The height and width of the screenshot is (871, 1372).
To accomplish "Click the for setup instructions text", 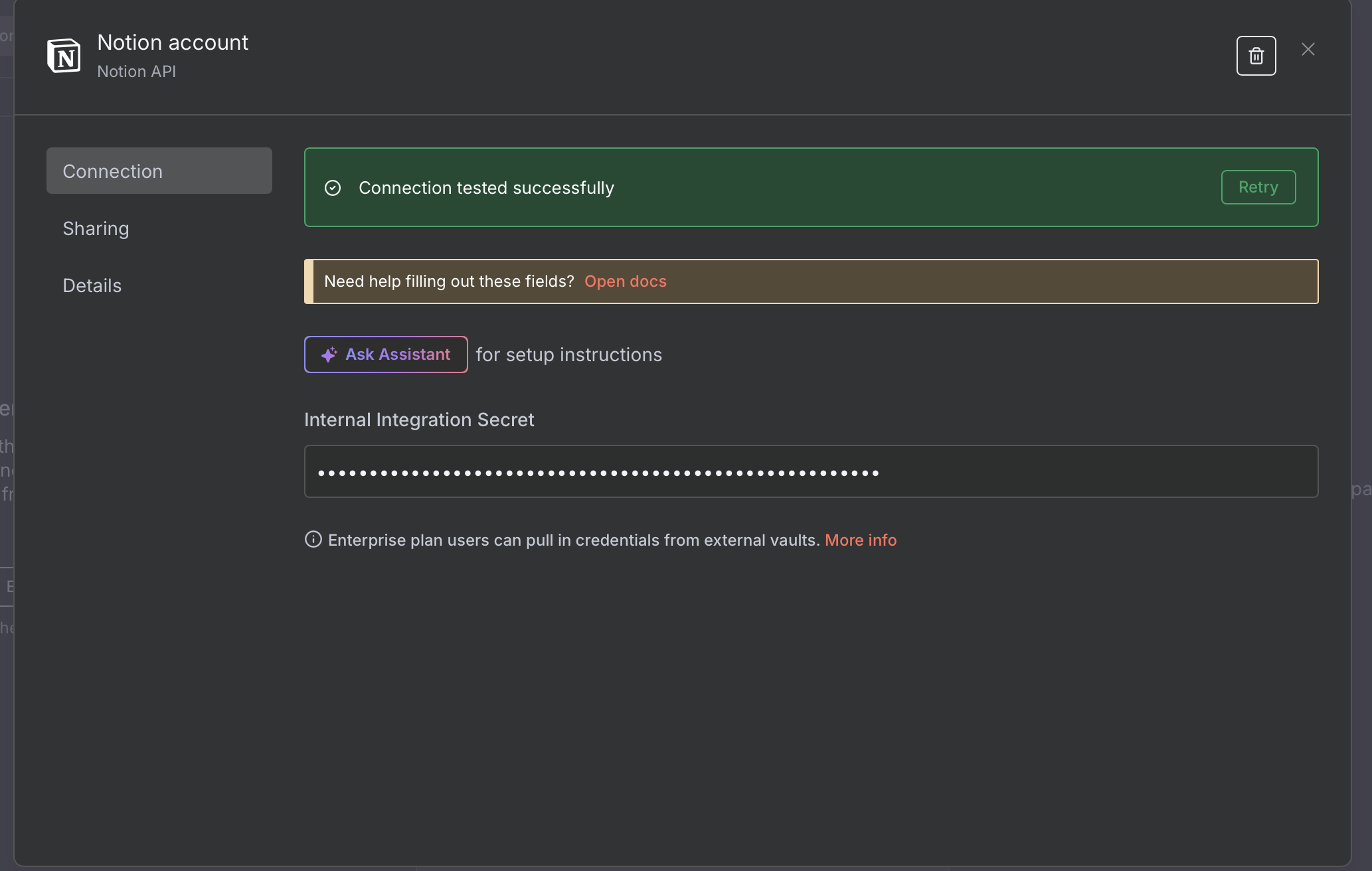I will tap(568, 355).
